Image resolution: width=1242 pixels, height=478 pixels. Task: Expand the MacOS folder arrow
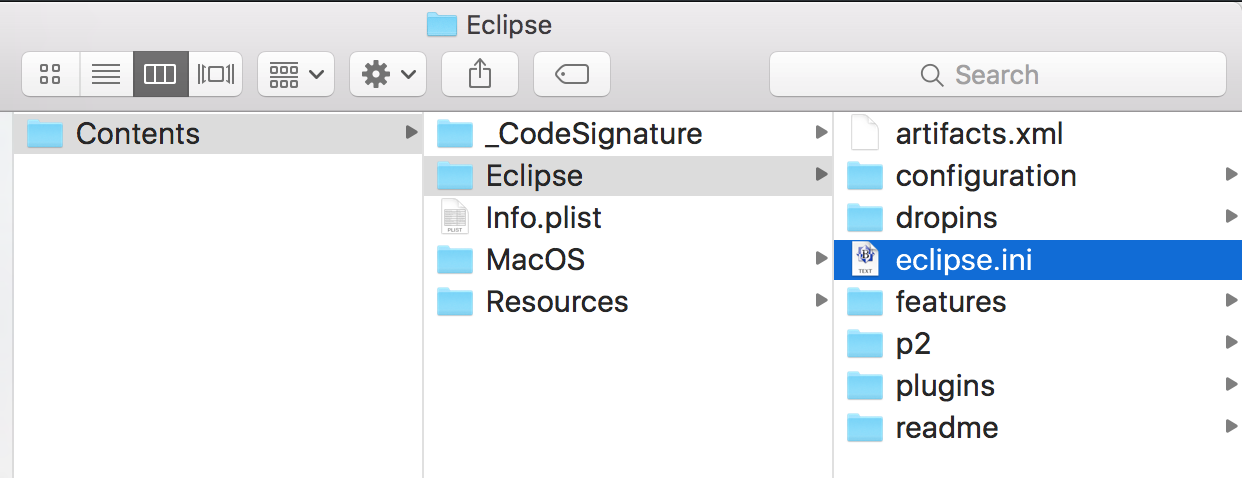click(821, 260)
